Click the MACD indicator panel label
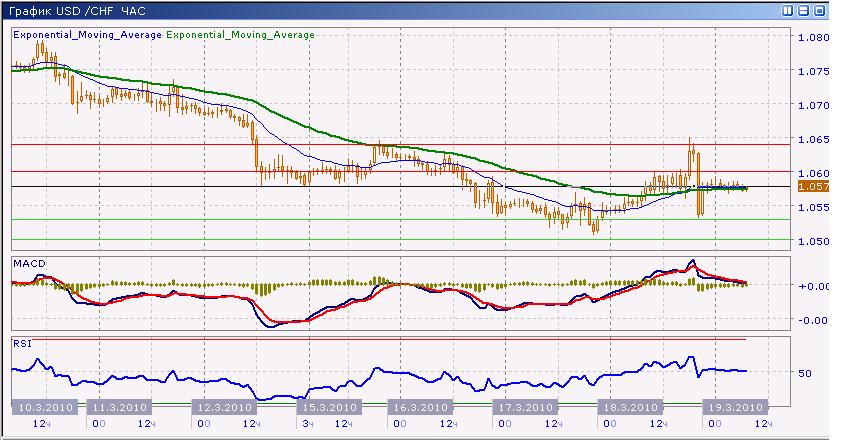Screen dimensions: 842x440 (x=30, y=264)
